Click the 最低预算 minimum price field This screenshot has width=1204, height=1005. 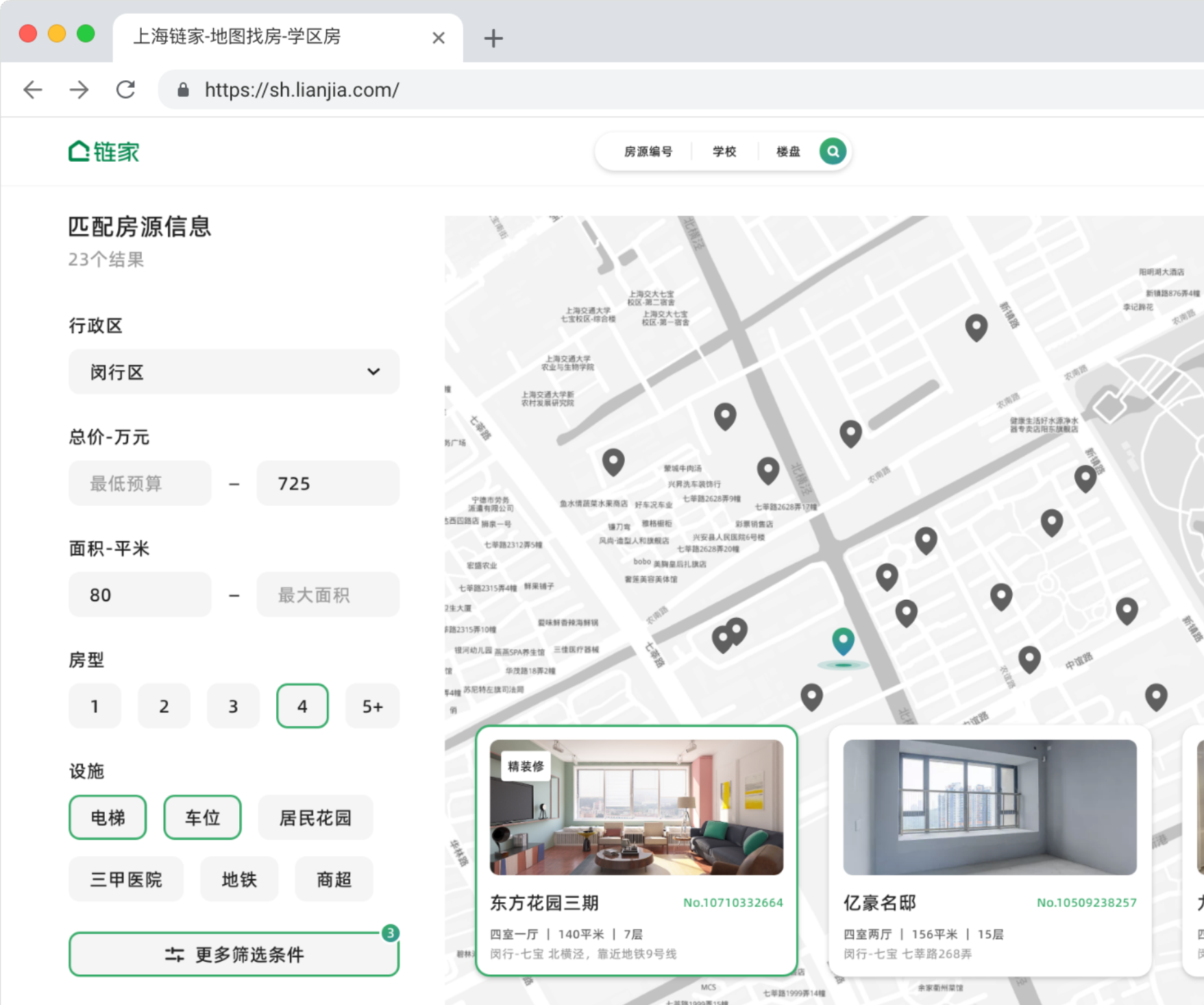[140, 483]
